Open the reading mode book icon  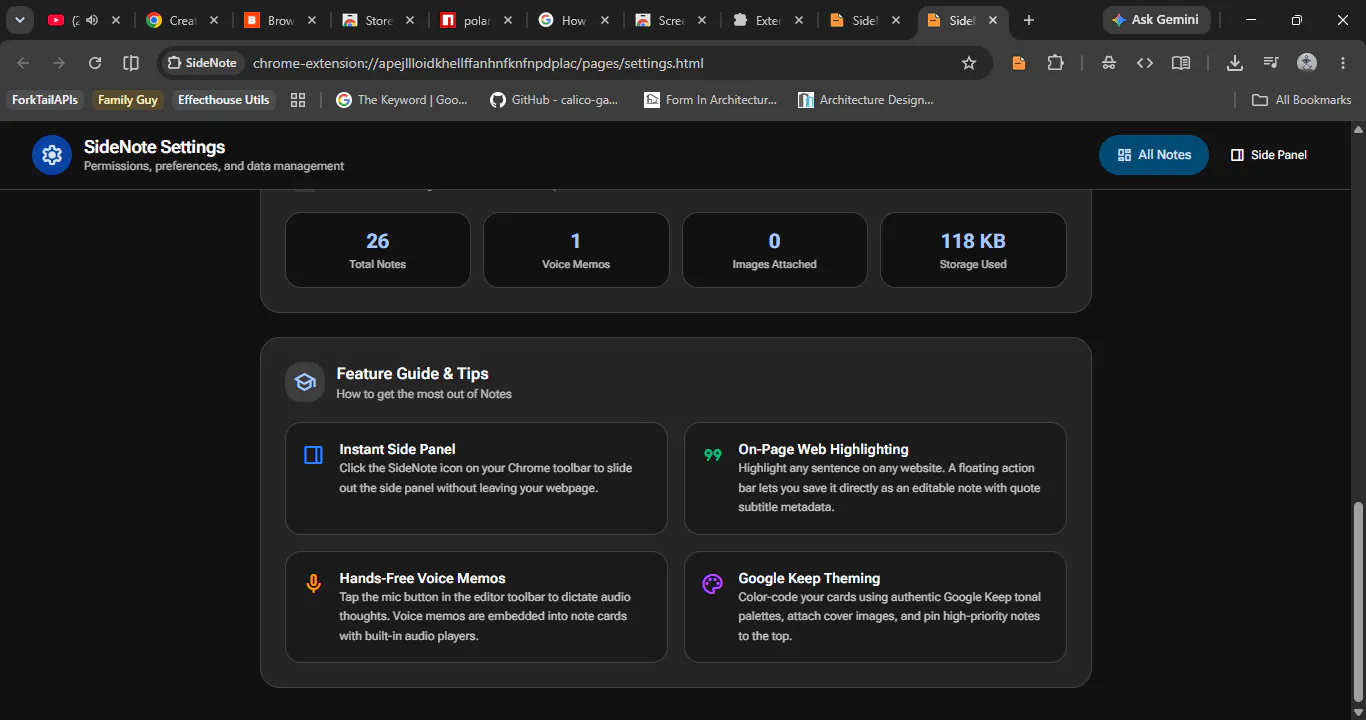1181,63
